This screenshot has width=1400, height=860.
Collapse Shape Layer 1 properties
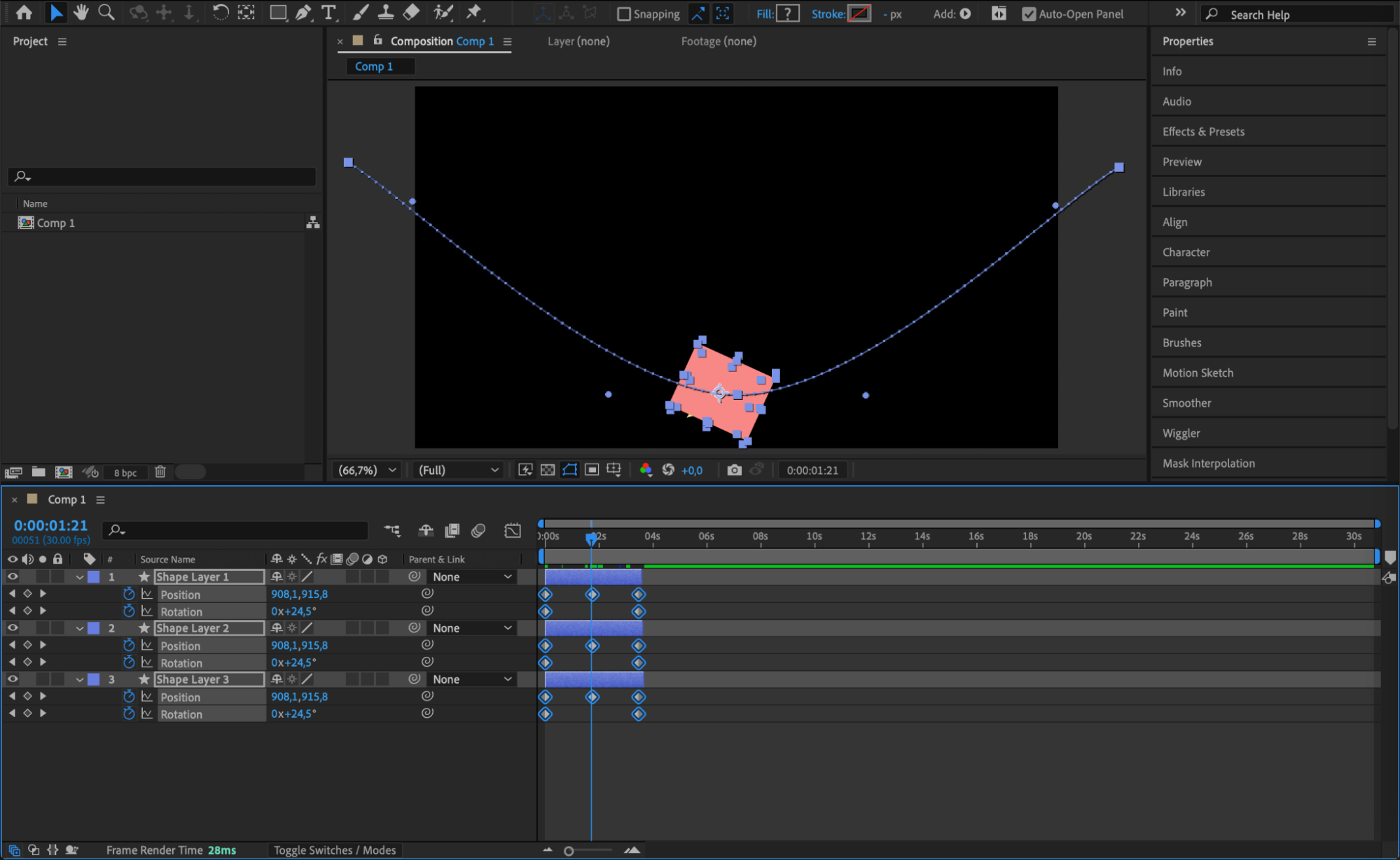click(80, 577)
